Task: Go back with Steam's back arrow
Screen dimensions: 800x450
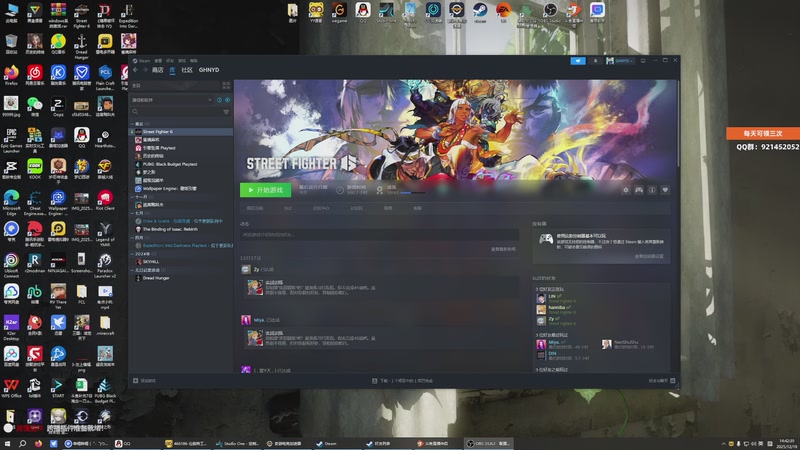Action: coord(135,70)
